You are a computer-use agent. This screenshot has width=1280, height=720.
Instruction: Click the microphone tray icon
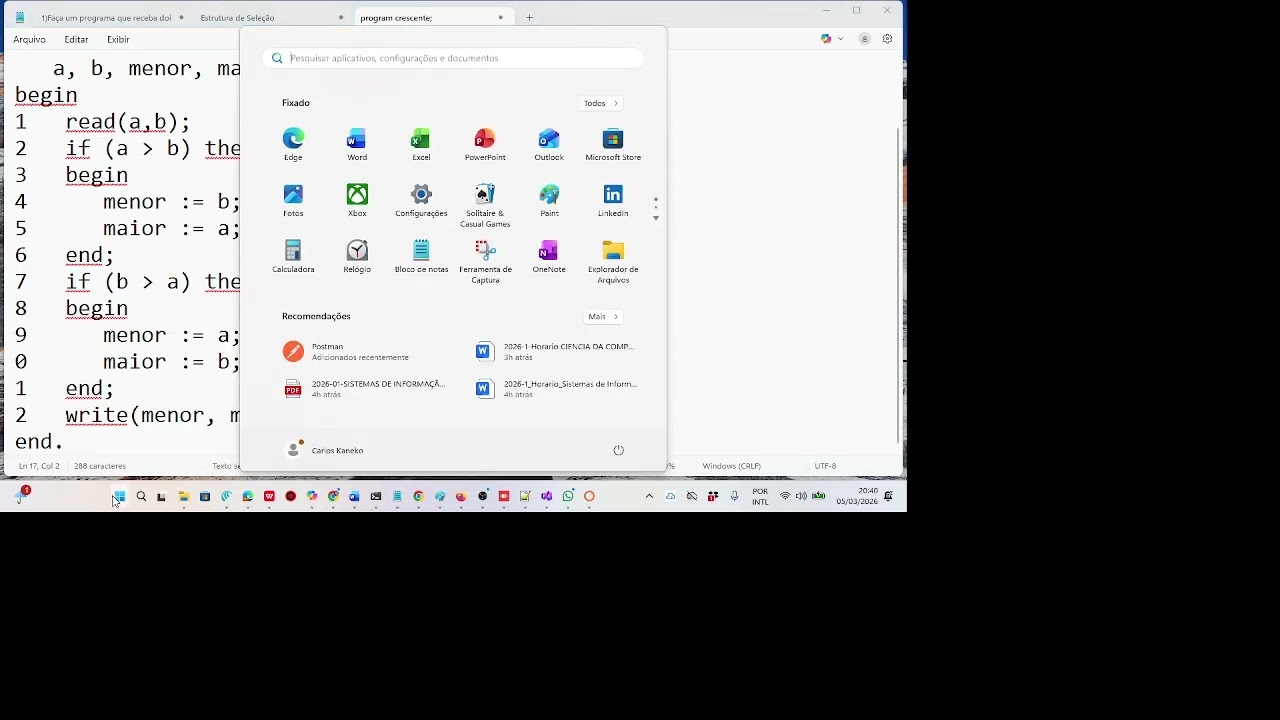tap(735, 496)
